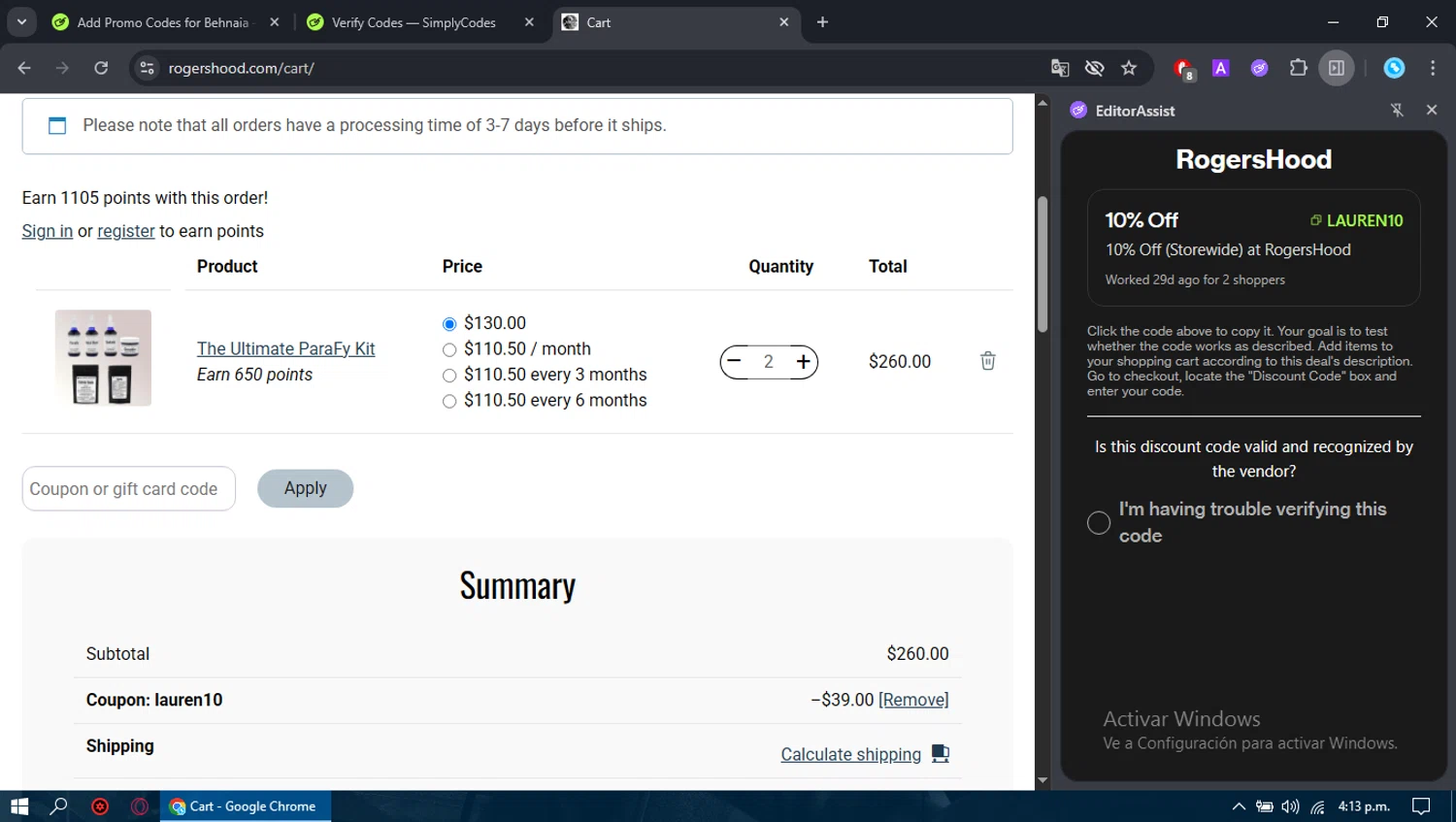The height and width of the screenshot is (822, 1456).
Task: Click the page vertical scrollbar thumb
Action: (x=1042, y=264)
